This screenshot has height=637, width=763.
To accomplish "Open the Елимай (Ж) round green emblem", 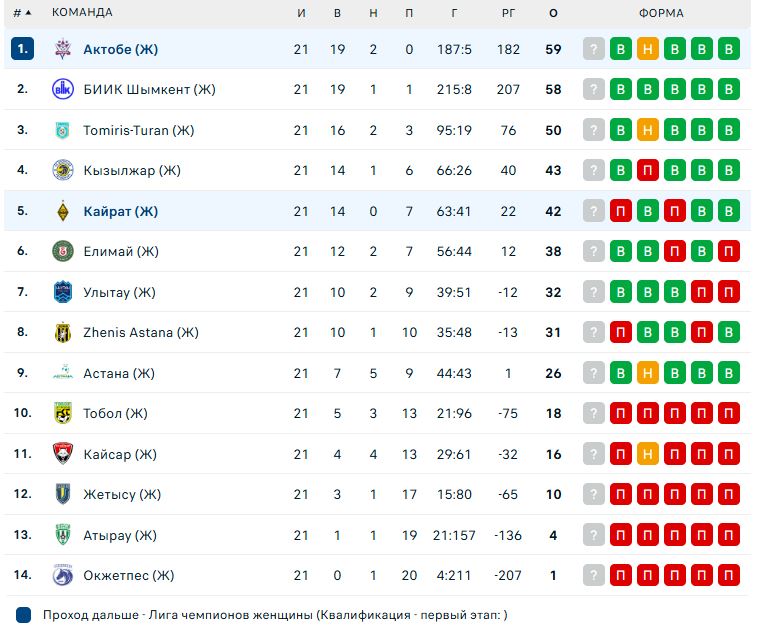I will 63,251.
